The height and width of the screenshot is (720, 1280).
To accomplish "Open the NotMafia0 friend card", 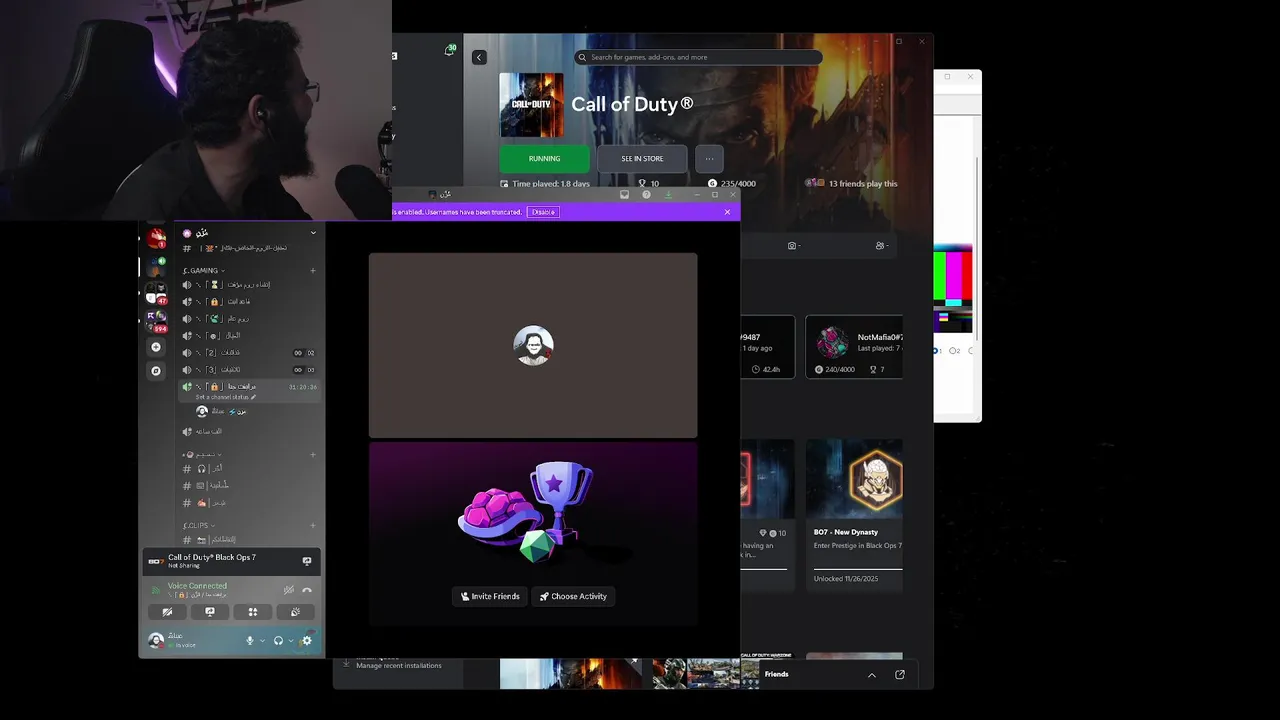I will coord(854,347).
